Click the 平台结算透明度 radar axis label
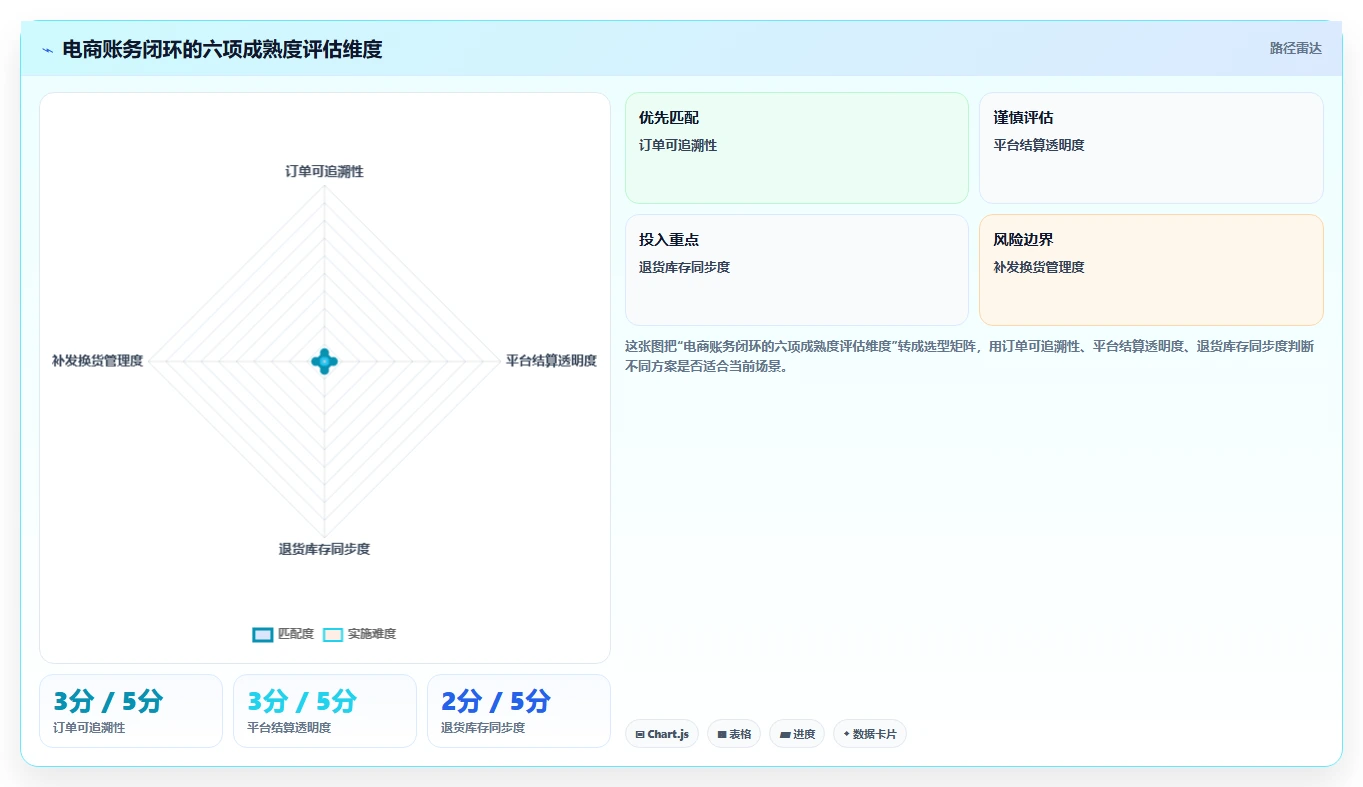Image resolution: width=1363 pixels, height=787 pixels. (551, 361)
